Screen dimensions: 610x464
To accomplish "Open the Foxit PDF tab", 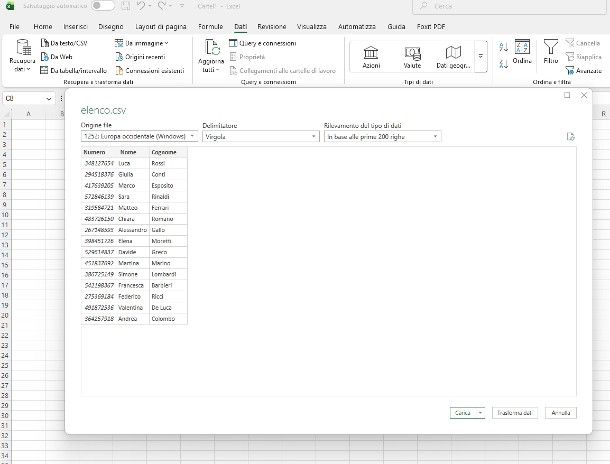I will (431, 26).
